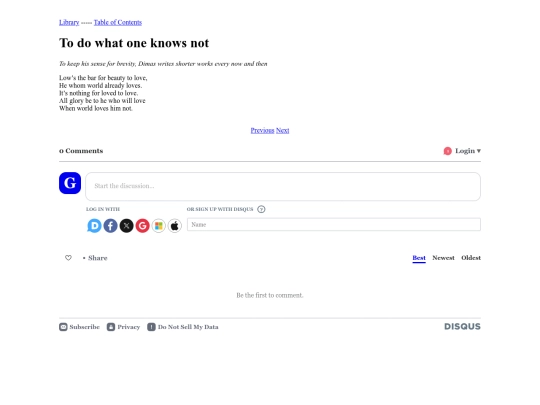Sort comments by Newest
This screenshot has width=540, height=405.
[443, 258]
